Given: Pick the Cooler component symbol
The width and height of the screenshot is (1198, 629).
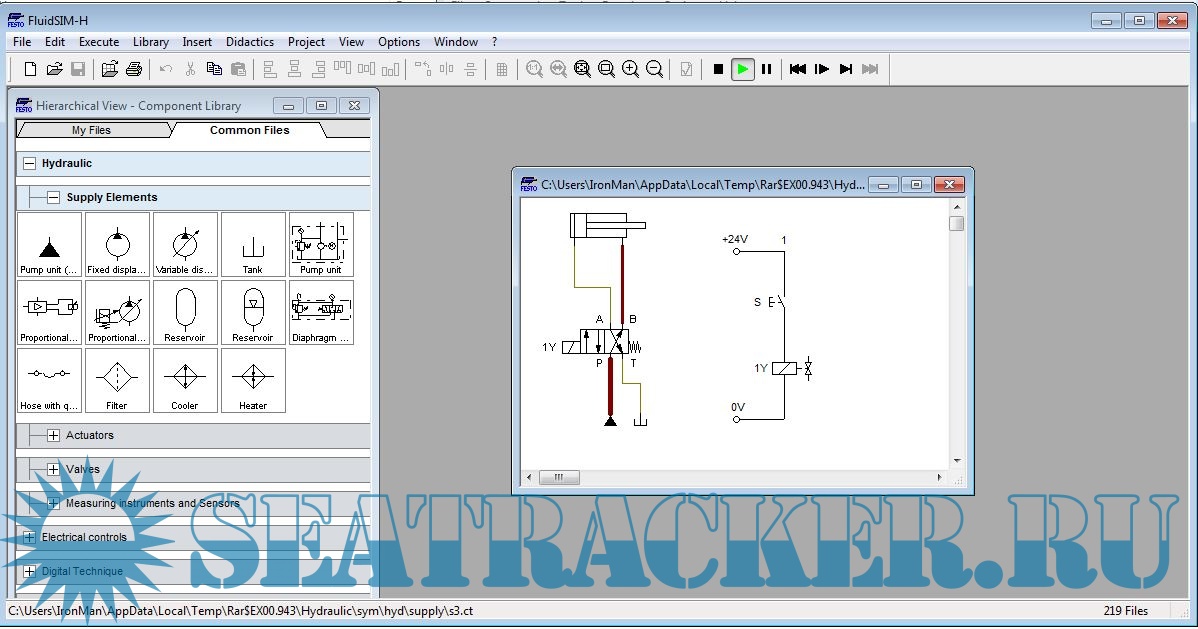Looking at the screenshot, I should click(x=185, y=380).
